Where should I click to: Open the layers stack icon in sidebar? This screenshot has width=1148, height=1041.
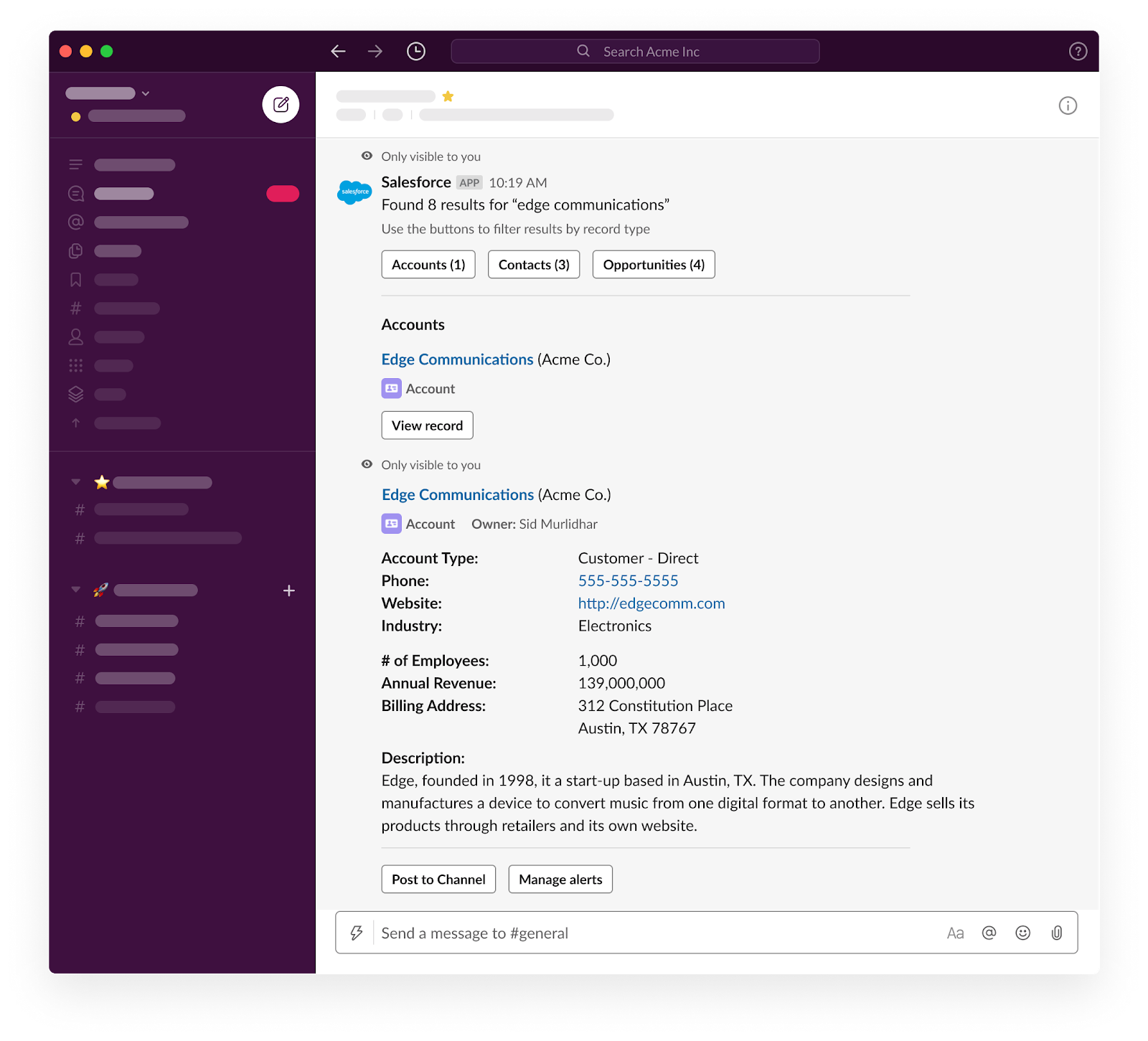tap(76, 394)
